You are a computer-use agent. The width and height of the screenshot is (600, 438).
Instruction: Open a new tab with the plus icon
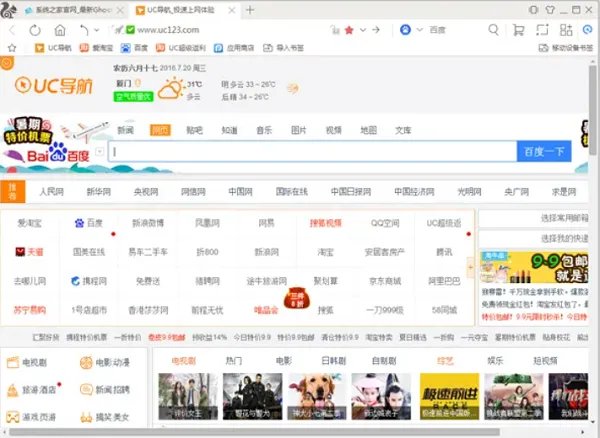(x=250, y=10)
